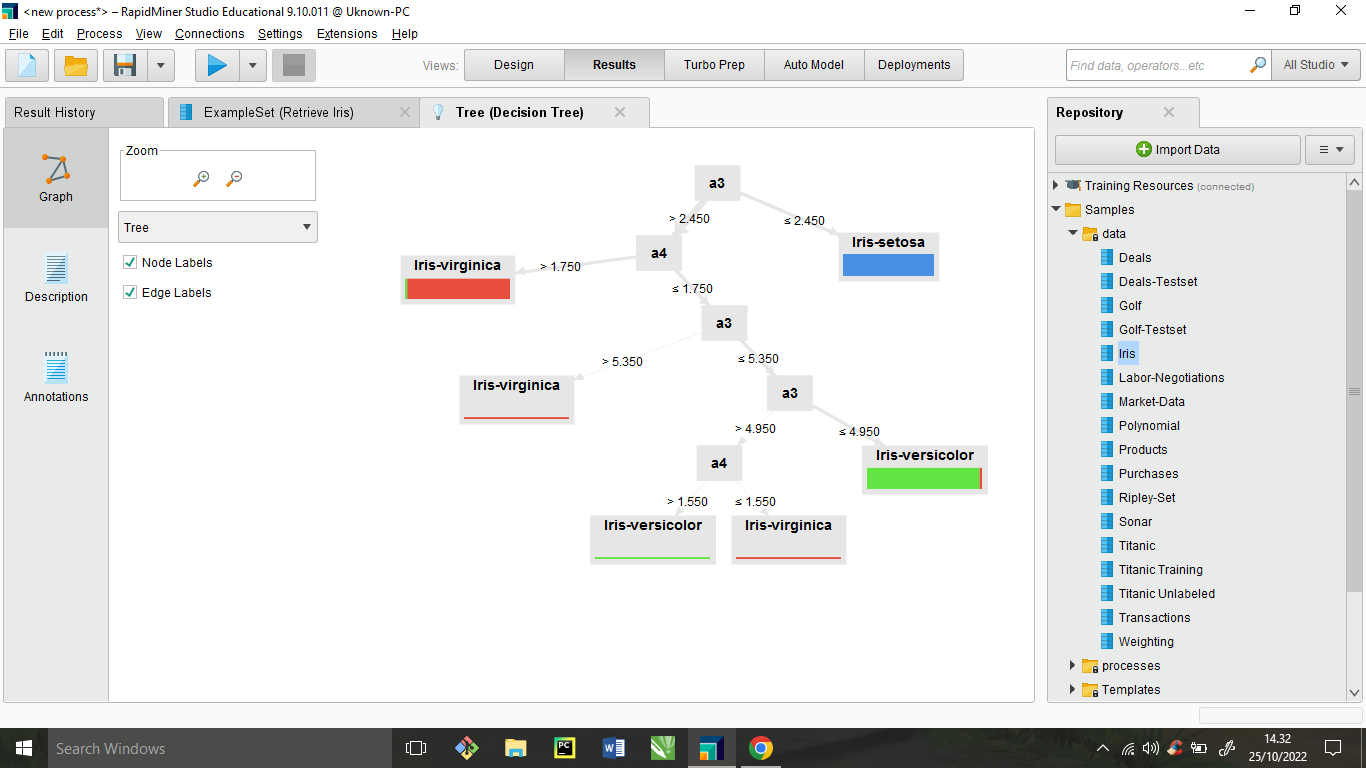Run the current process
This screenshot has width=1366, height=768.
[216, 64]
